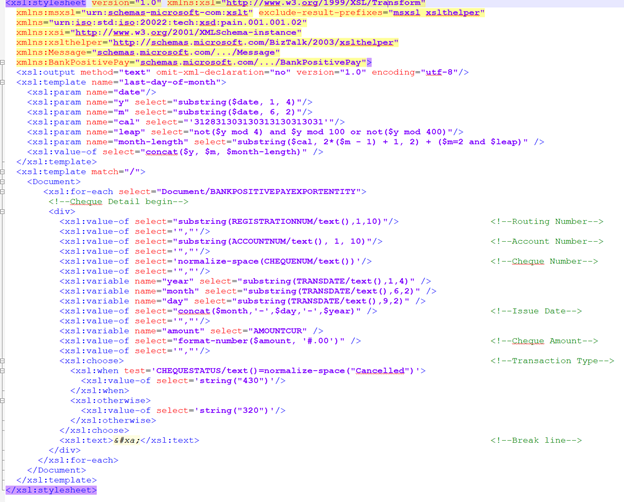The height and width of the screenshot is (502, 624).
Task: Click the &#xa; xsl:text line
Action: coord(129,441)
